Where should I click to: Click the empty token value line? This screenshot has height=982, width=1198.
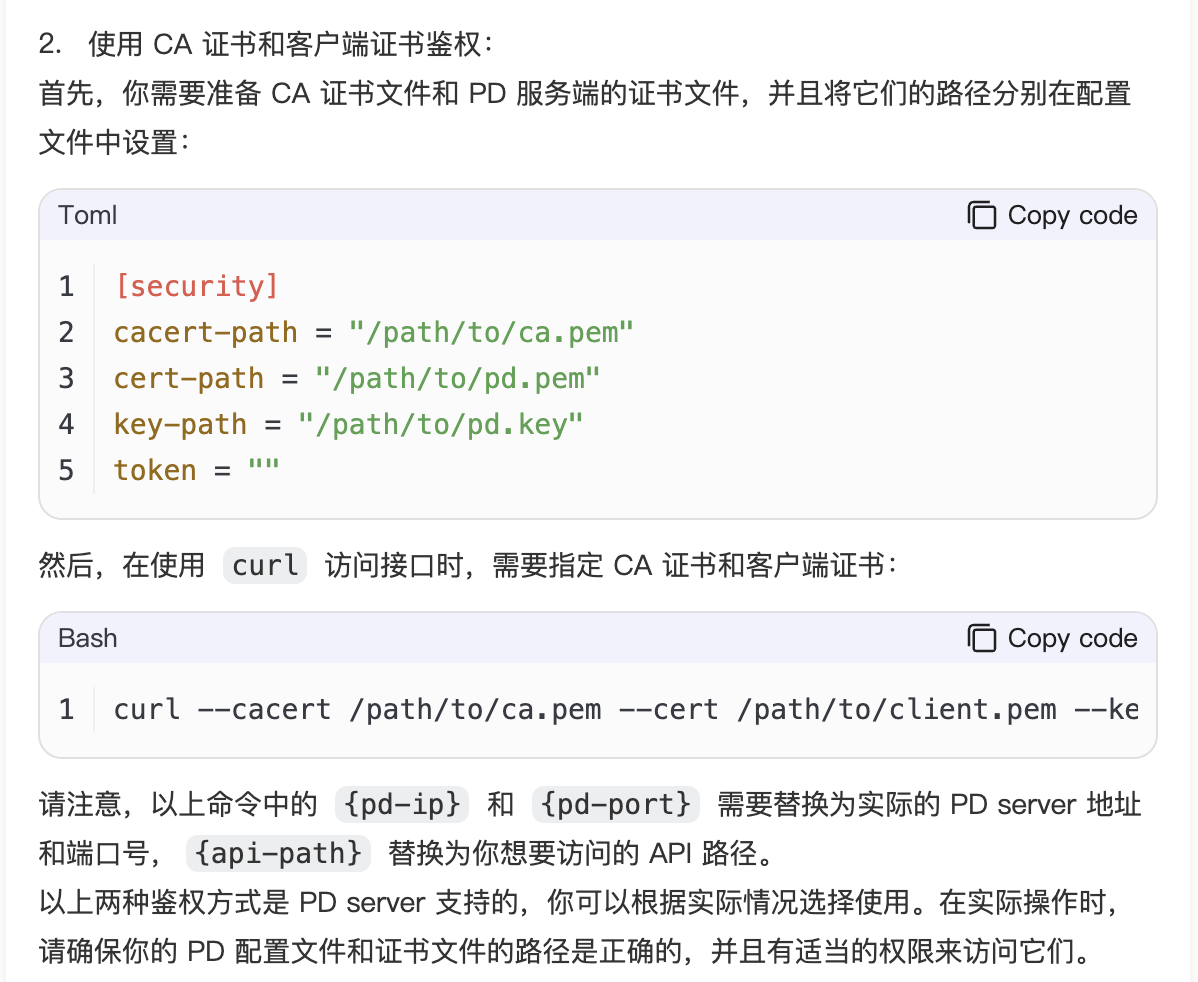197,470
